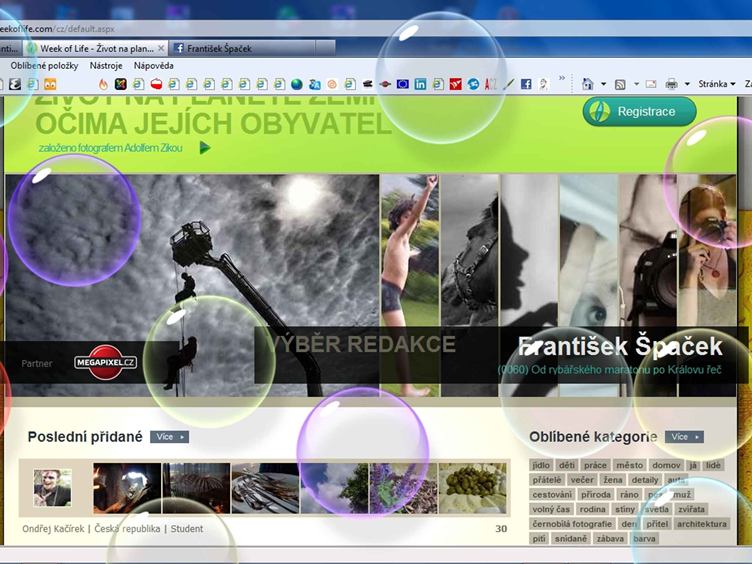
Task: Click Více next to Poslední přidané
Action: tap(169, 437)
